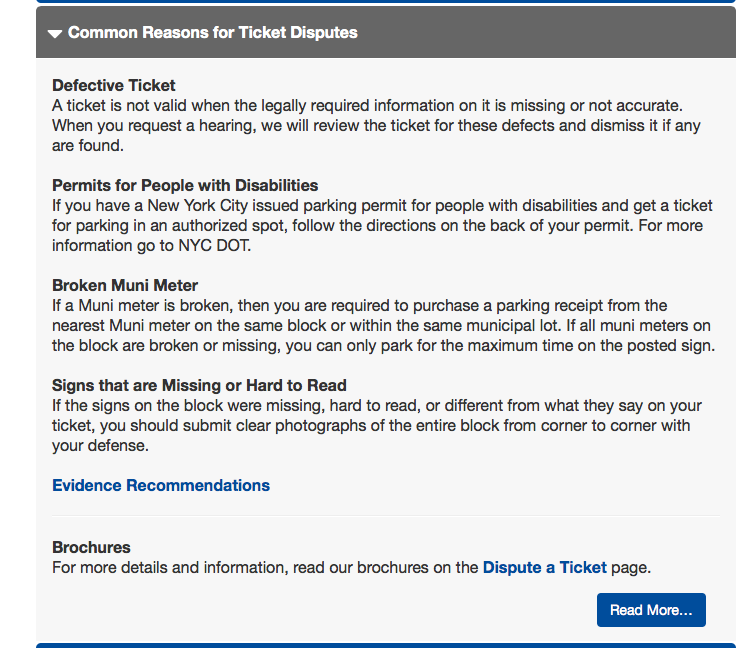749x648 pixels.
Task: Select the Brochures heading
Action: pos(91,547)
